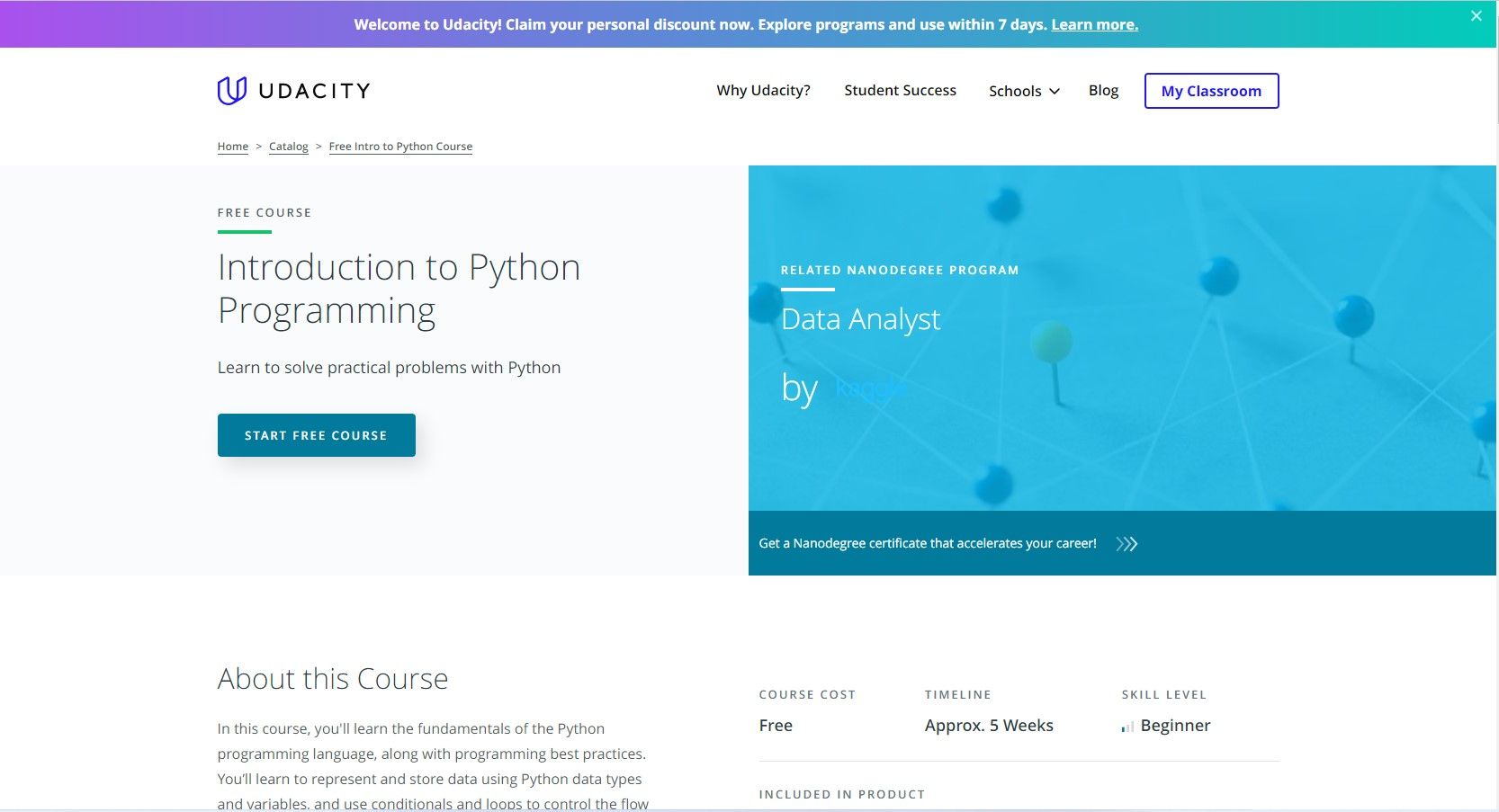Click the beginner skill level bars icon
The image size is (1499, 812).
[1126, 726]
